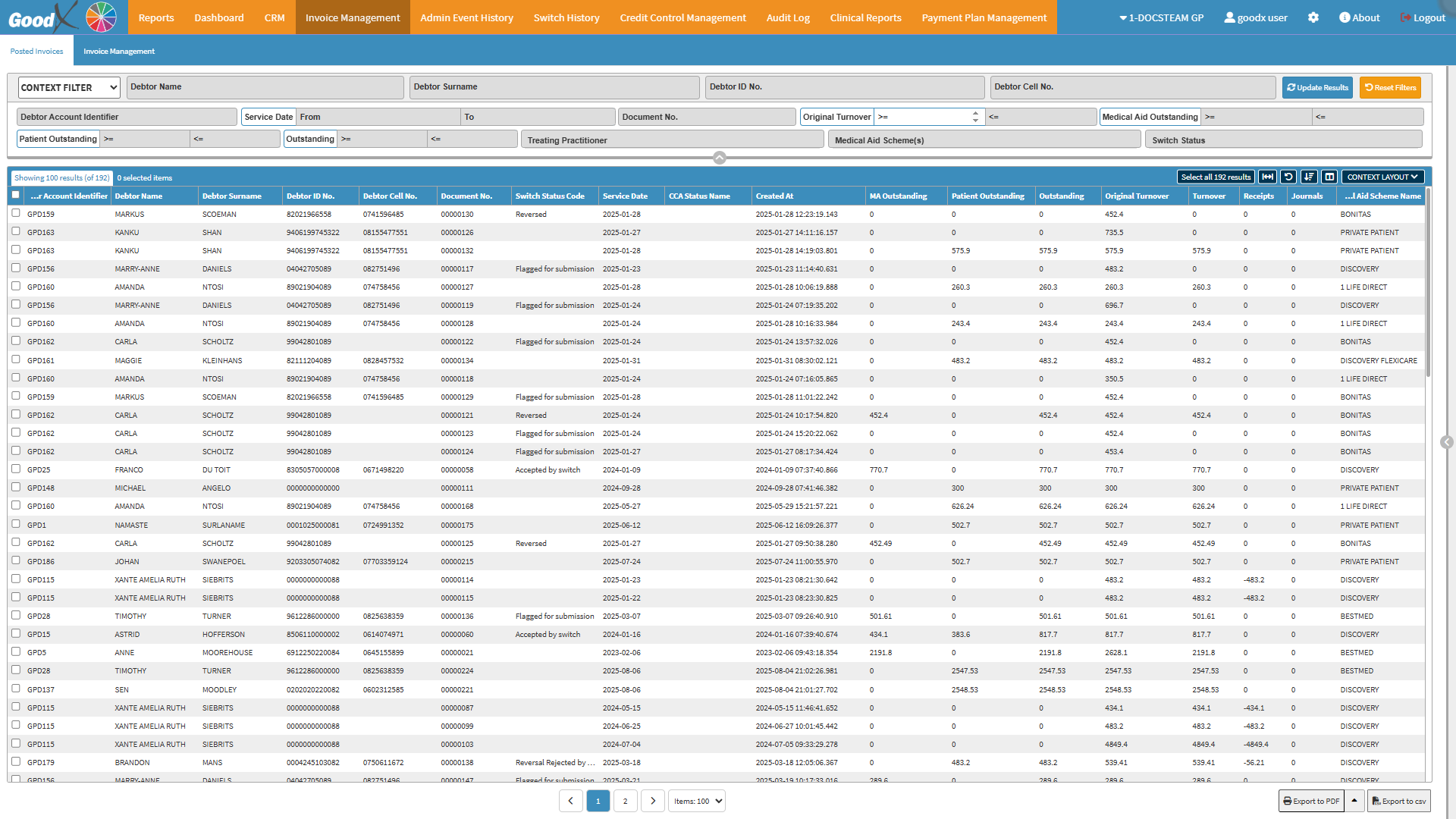
Task: Click the Update Results button
Action: 1318,87
